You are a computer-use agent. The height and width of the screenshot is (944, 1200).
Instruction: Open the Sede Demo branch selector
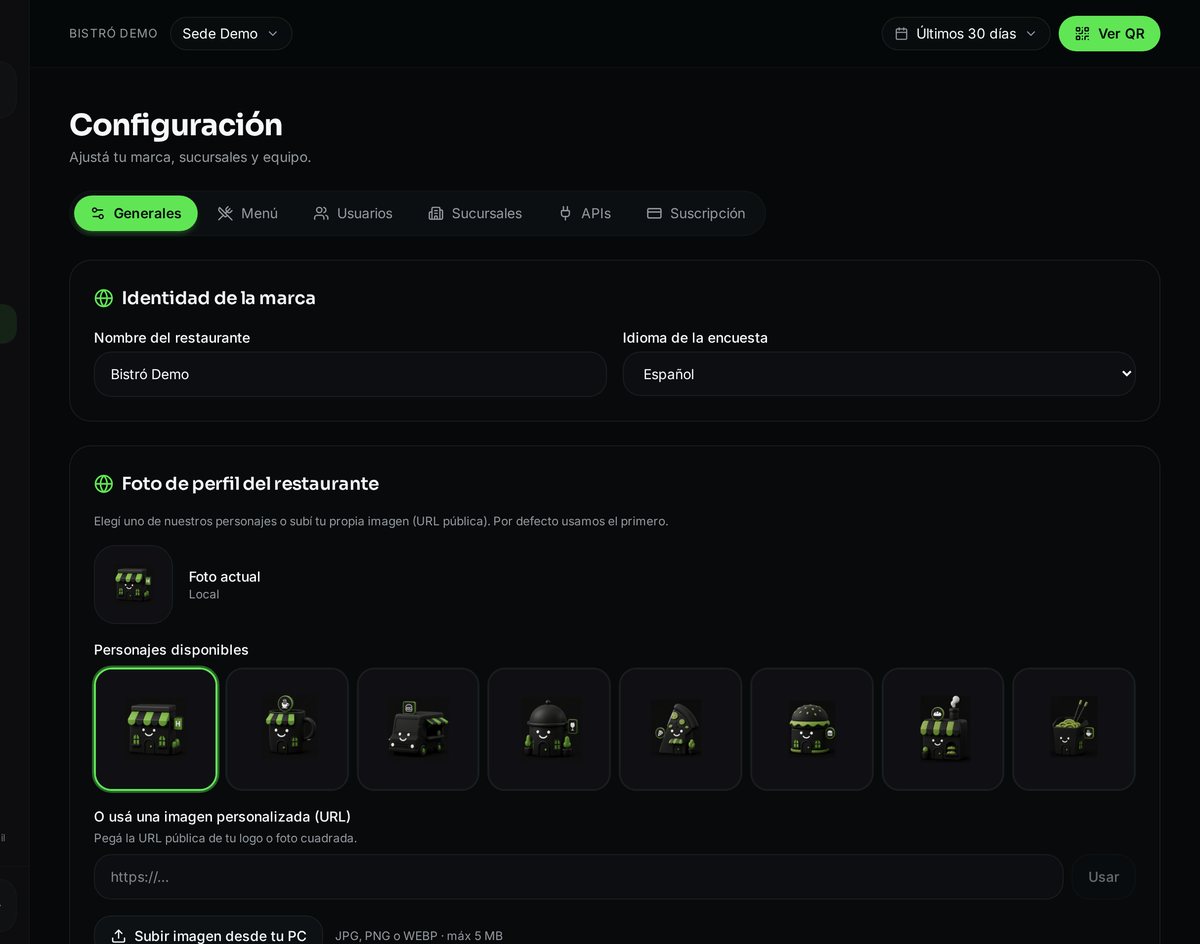pyautogui.click(x=231, y=33)
